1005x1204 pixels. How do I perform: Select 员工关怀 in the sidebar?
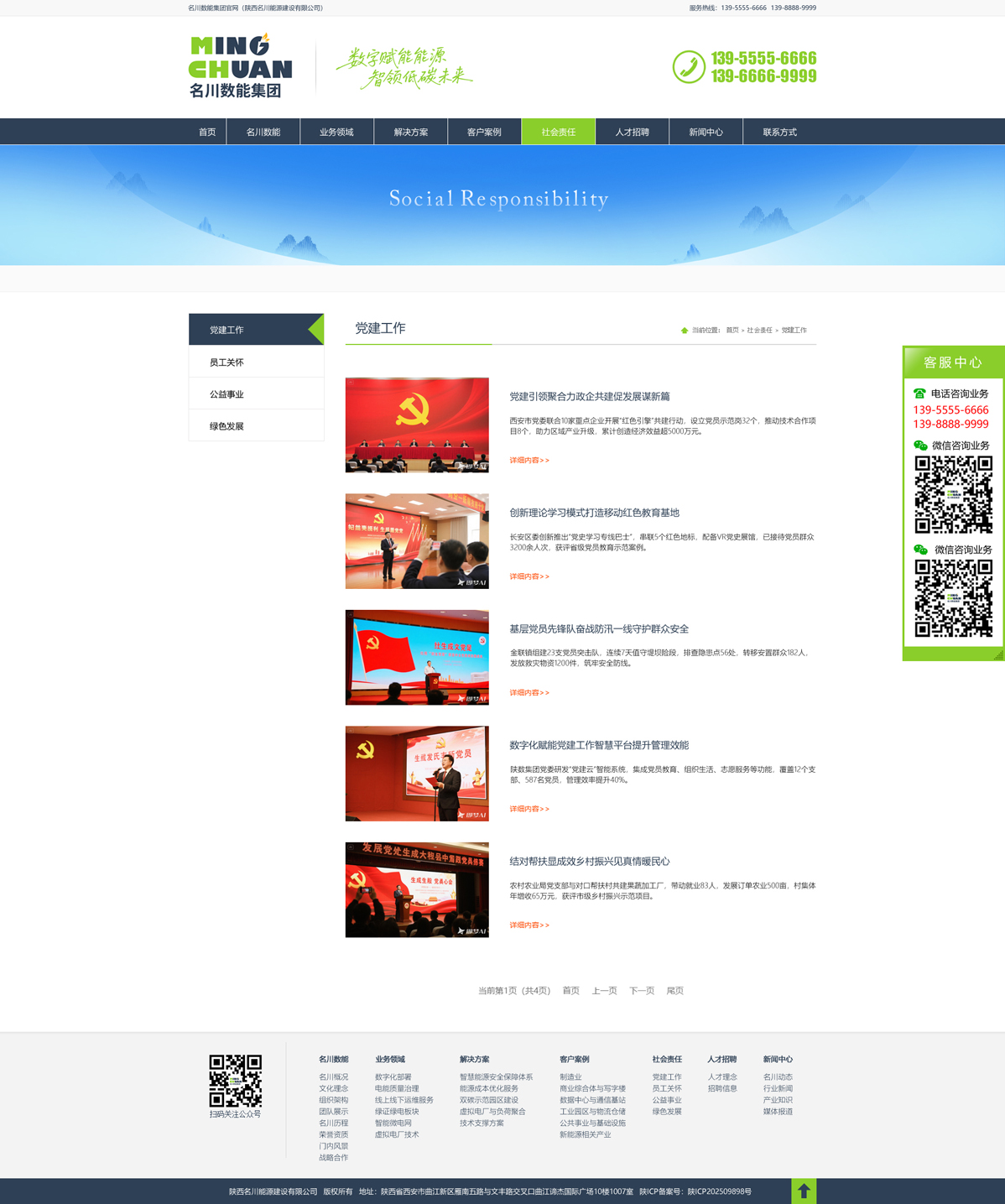point(227,362)
